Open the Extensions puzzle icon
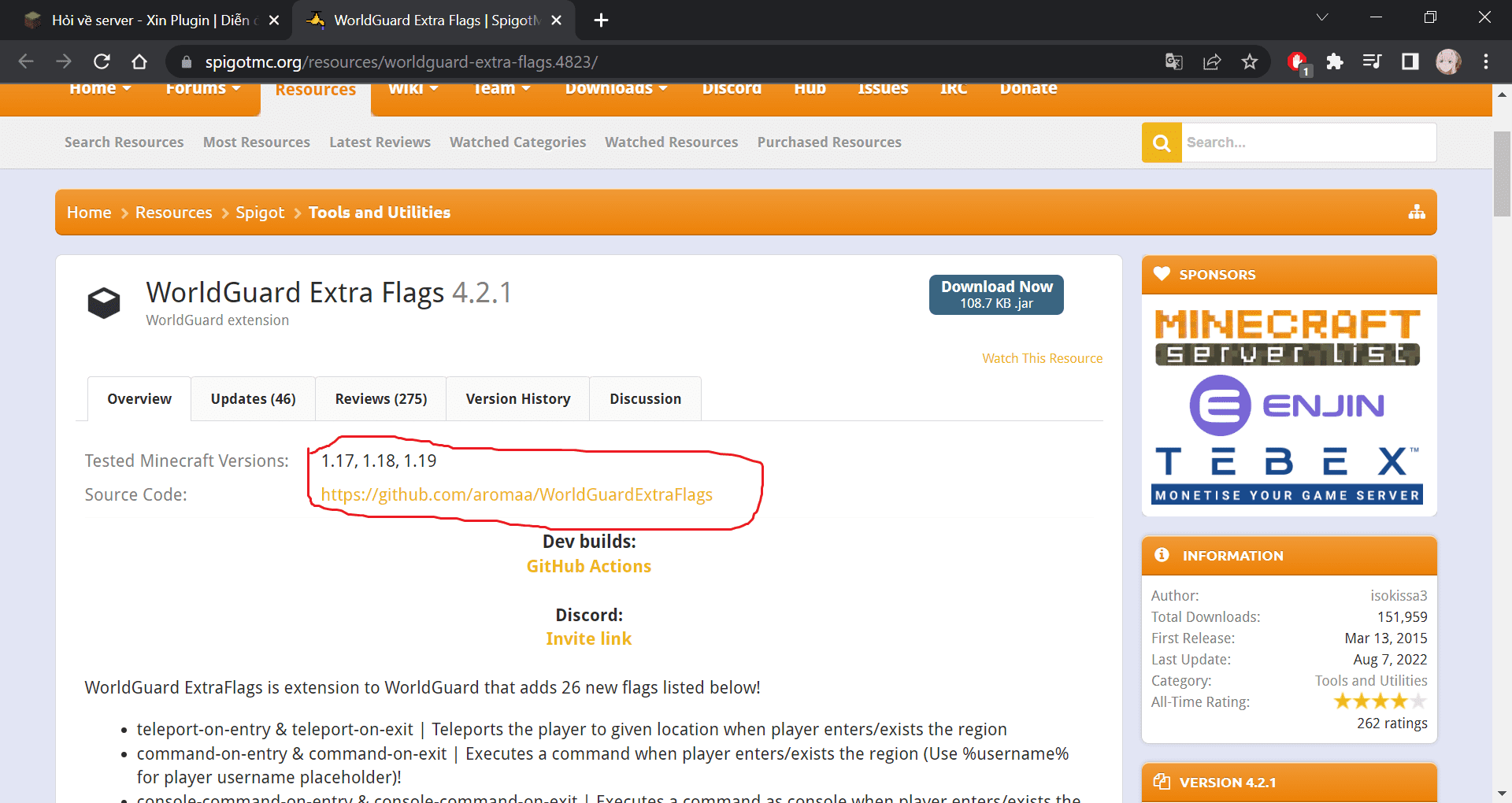 (1335, 61)
